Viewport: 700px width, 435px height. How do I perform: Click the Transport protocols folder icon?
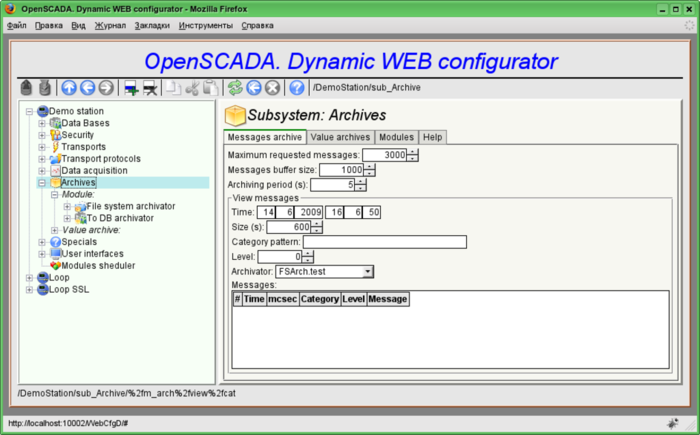coord(55,159)
